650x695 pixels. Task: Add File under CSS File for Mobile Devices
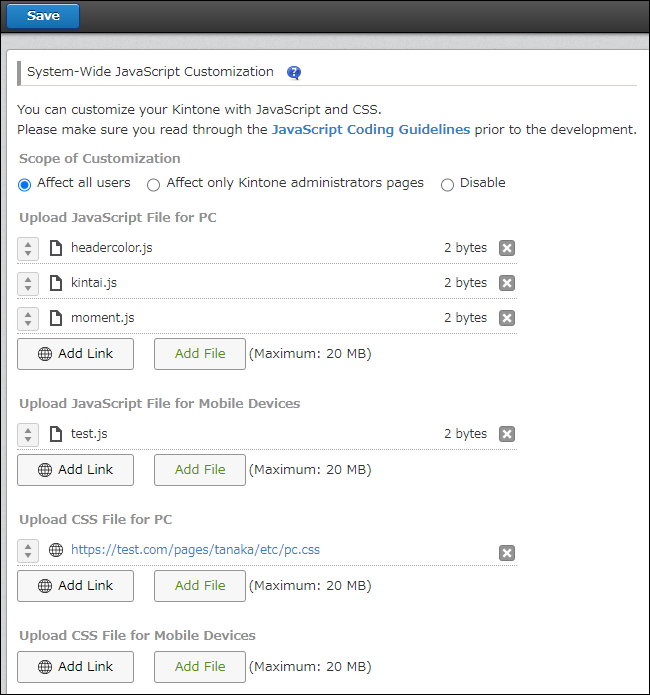coord(200,667)
